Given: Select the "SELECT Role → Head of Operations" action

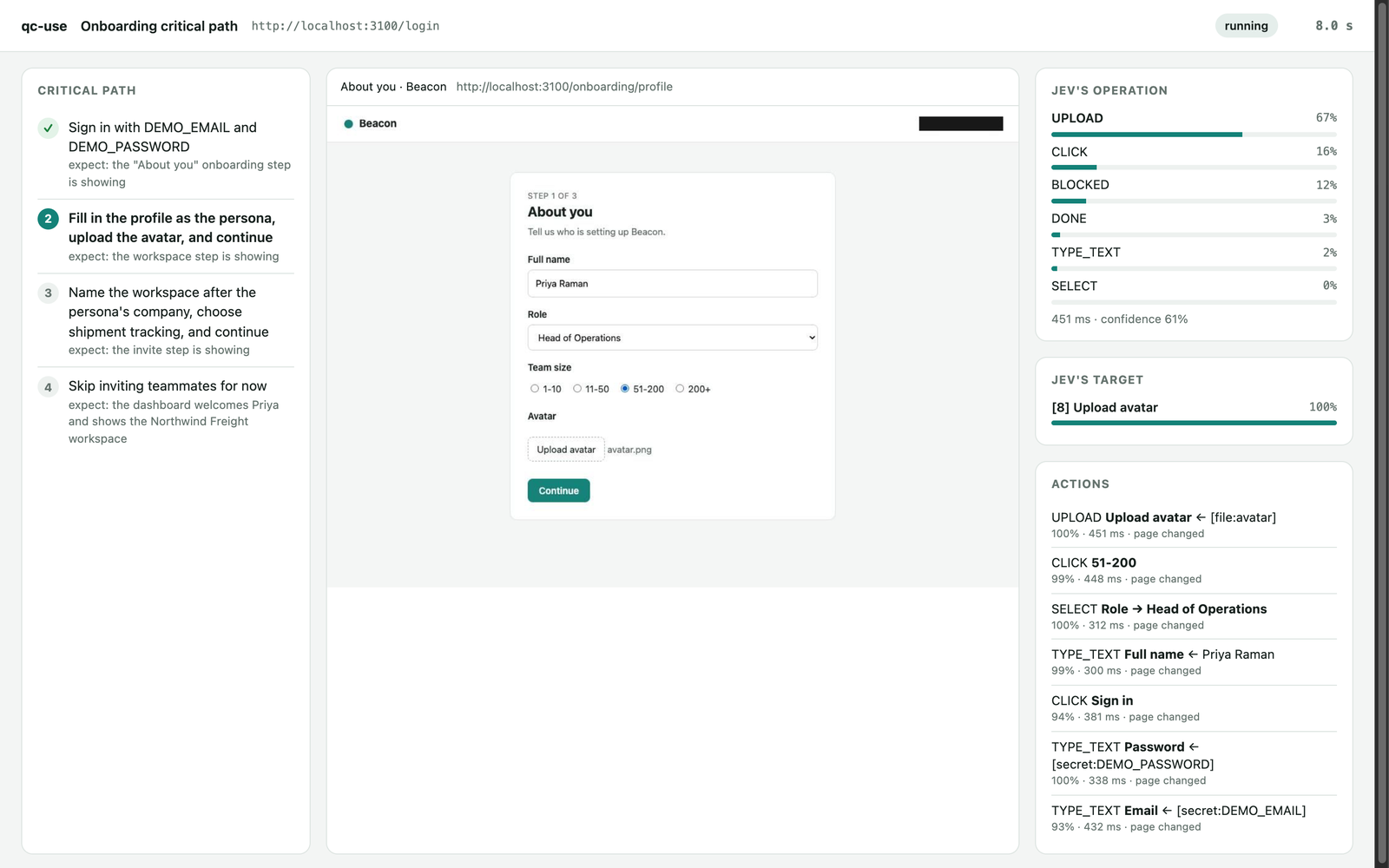Looking at the screenshot, I should click(1194, 616).
